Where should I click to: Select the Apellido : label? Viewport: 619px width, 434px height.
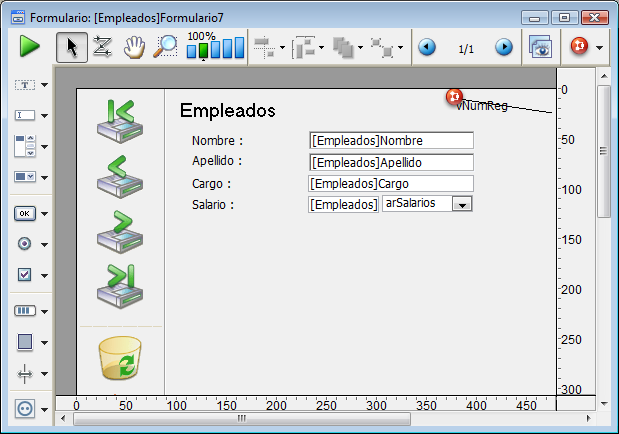click(x=217, y=161)
